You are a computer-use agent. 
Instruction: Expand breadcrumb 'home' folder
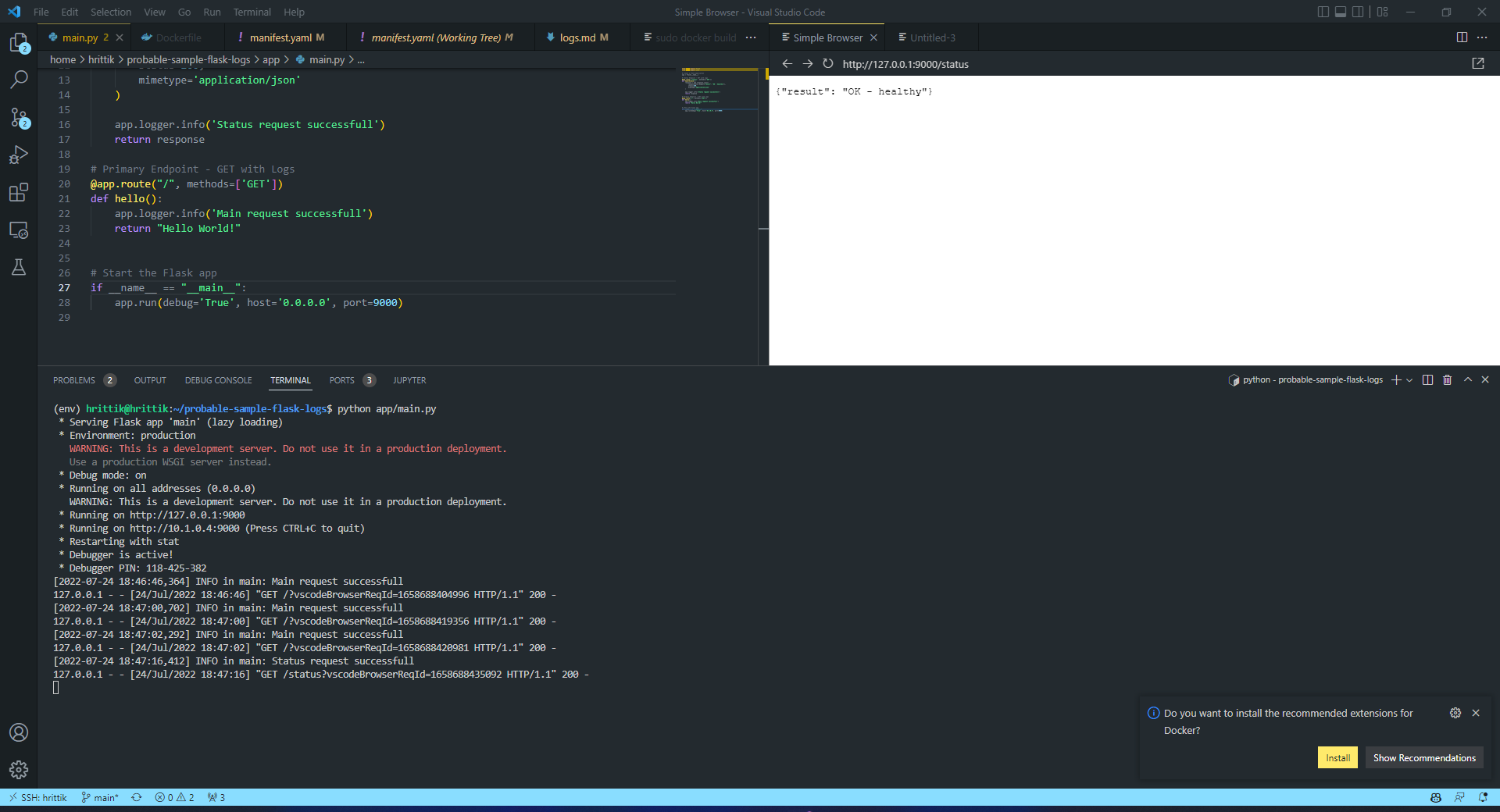(x=62, y=59)
